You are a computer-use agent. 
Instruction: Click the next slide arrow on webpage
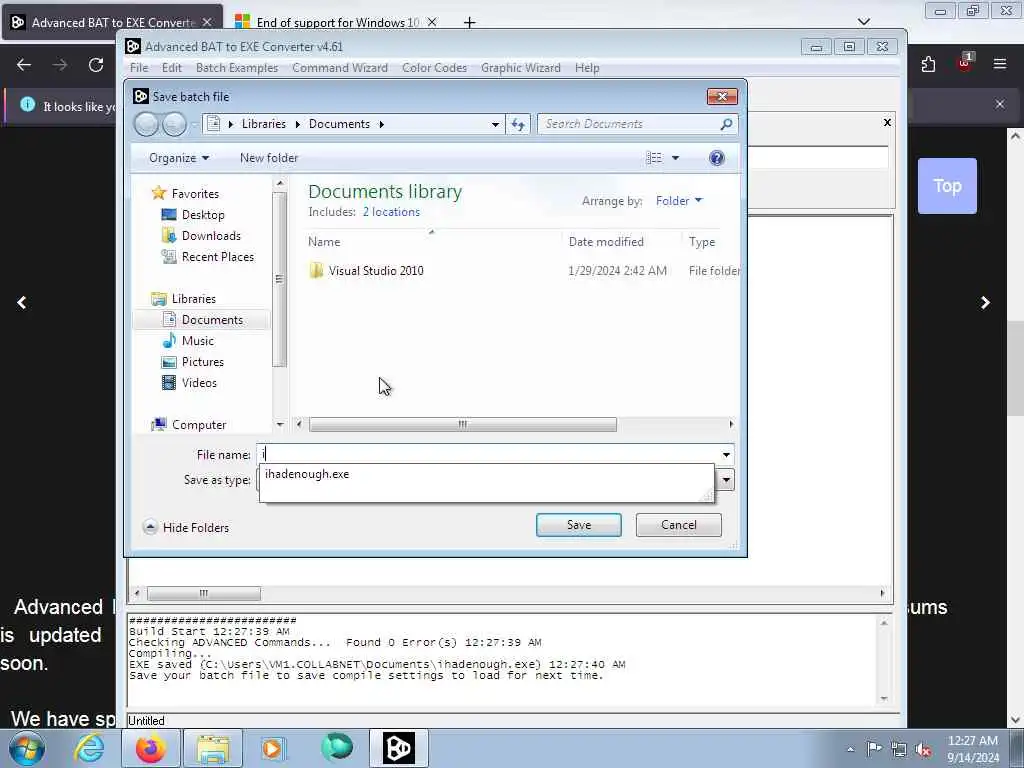click(985, 302)
